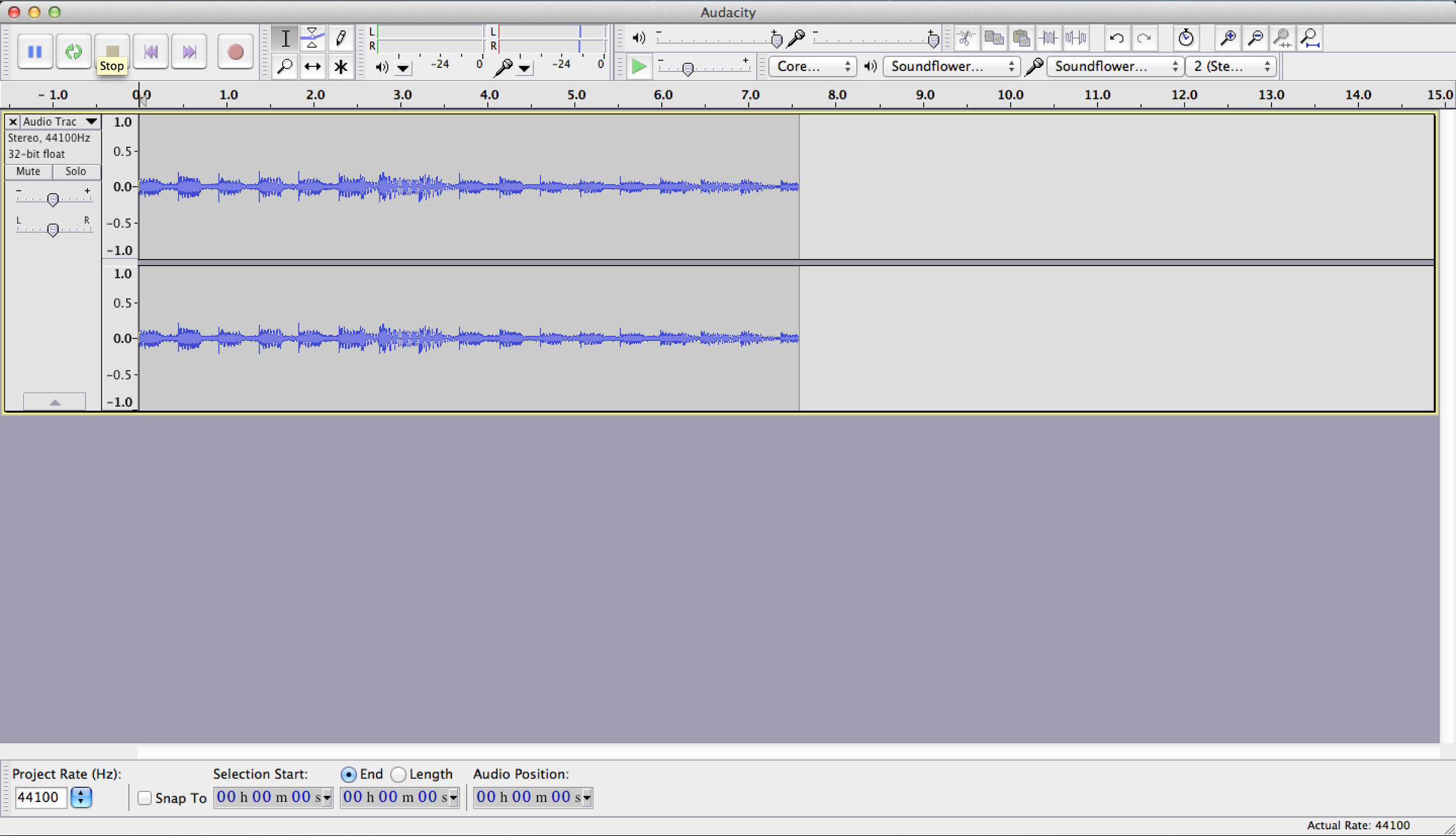Select the Length radio button
Image resolution: width=1456 pixels, height=836 pixels.
[399, 774]
